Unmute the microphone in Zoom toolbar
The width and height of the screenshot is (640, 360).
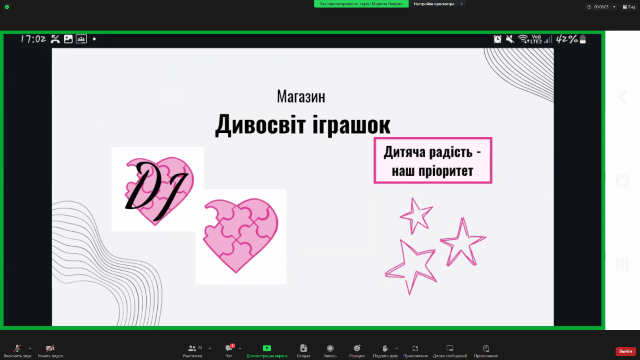17,350
